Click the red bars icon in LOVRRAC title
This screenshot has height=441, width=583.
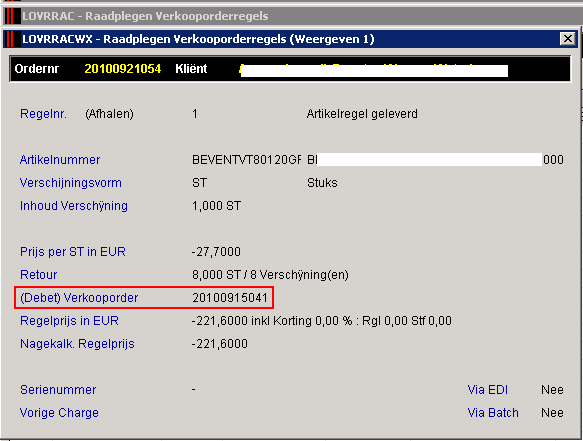tap(10, 16)
